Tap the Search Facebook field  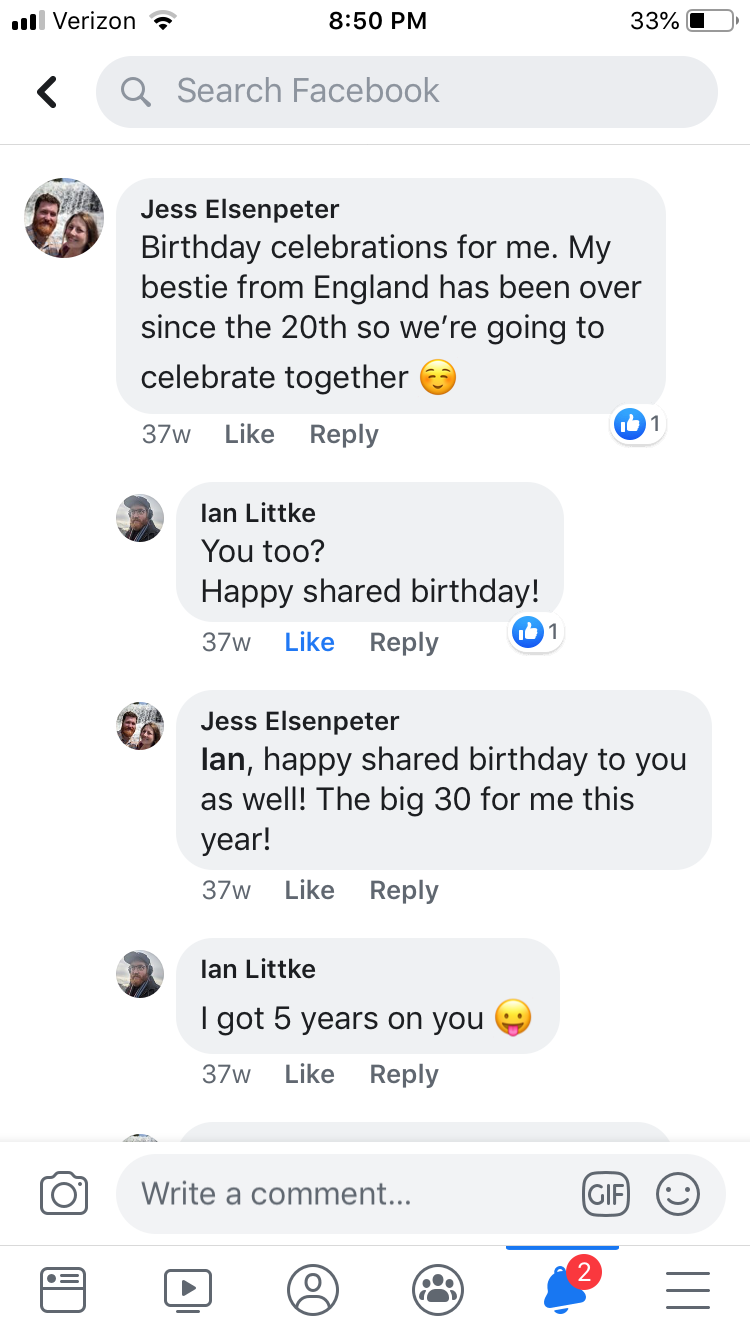click(x=406, y=92)
